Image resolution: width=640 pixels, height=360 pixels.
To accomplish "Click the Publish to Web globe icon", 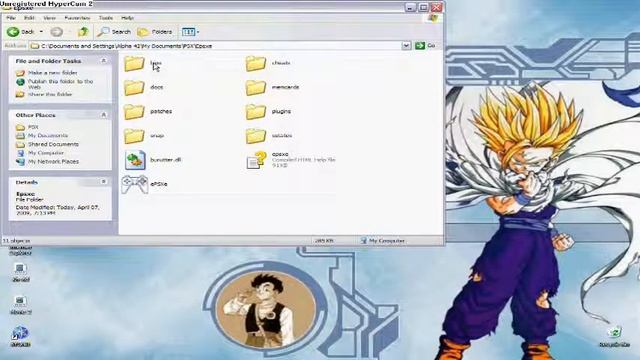I will tap(20, 82).
